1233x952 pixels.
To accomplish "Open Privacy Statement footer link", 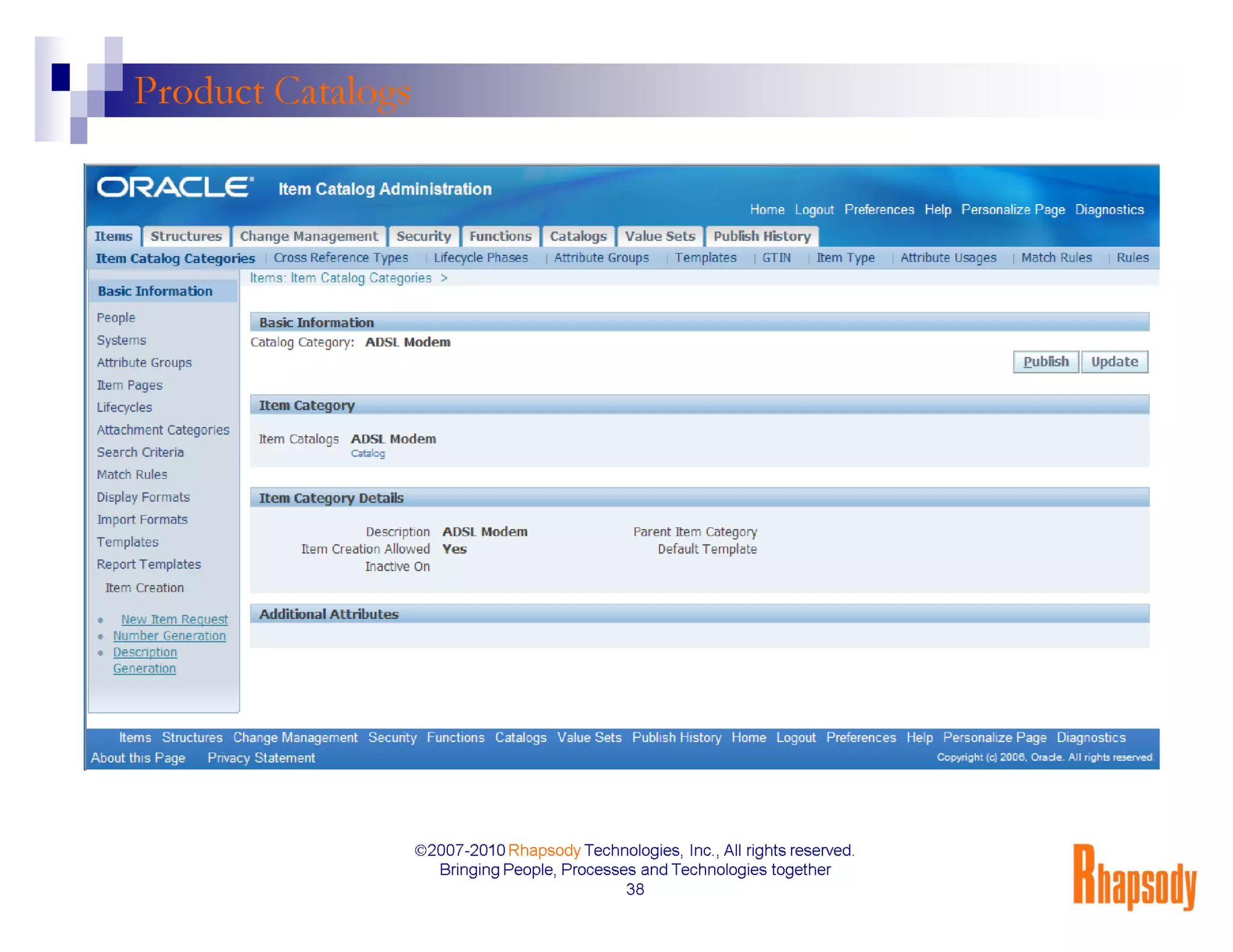I will (261, 758).
